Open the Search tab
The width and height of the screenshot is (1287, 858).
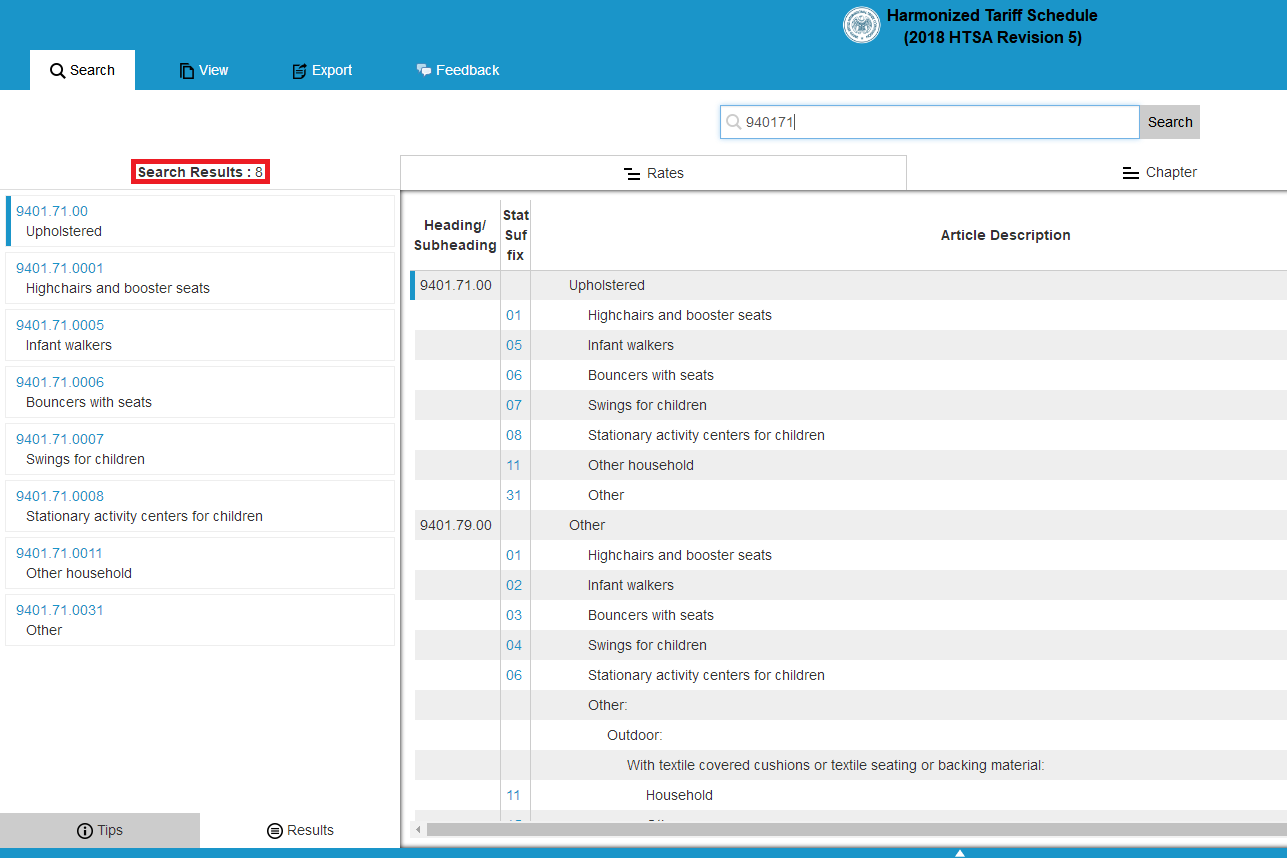pyautogui.click(x=82, y=70)
